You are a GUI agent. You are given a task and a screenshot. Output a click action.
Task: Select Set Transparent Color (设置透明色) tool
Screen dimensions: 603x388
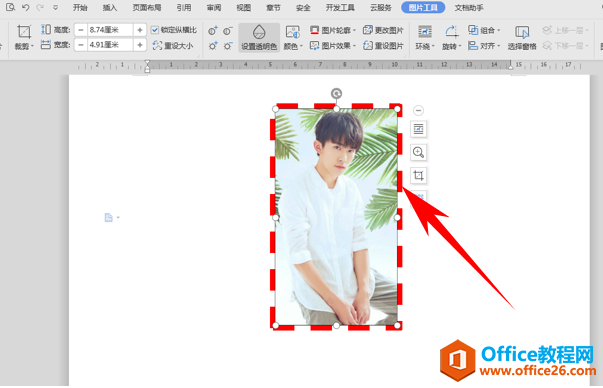click(259, 37)
